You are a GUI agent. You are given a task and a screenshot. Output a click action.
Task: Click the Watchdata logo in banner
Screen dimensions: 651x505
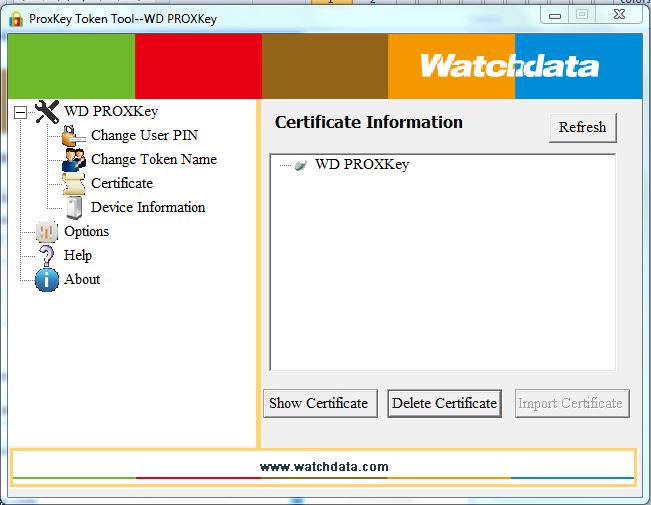(x=509, y=66)
